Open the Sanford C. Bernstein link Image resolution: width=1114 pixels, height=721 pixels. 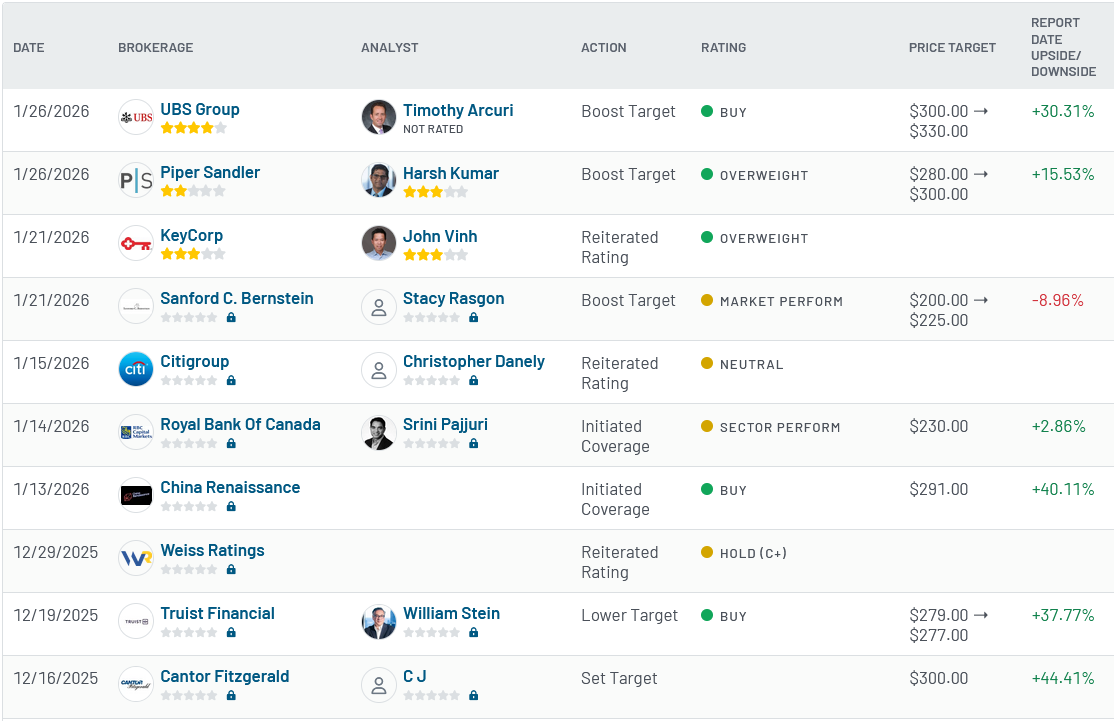point(237,298)
